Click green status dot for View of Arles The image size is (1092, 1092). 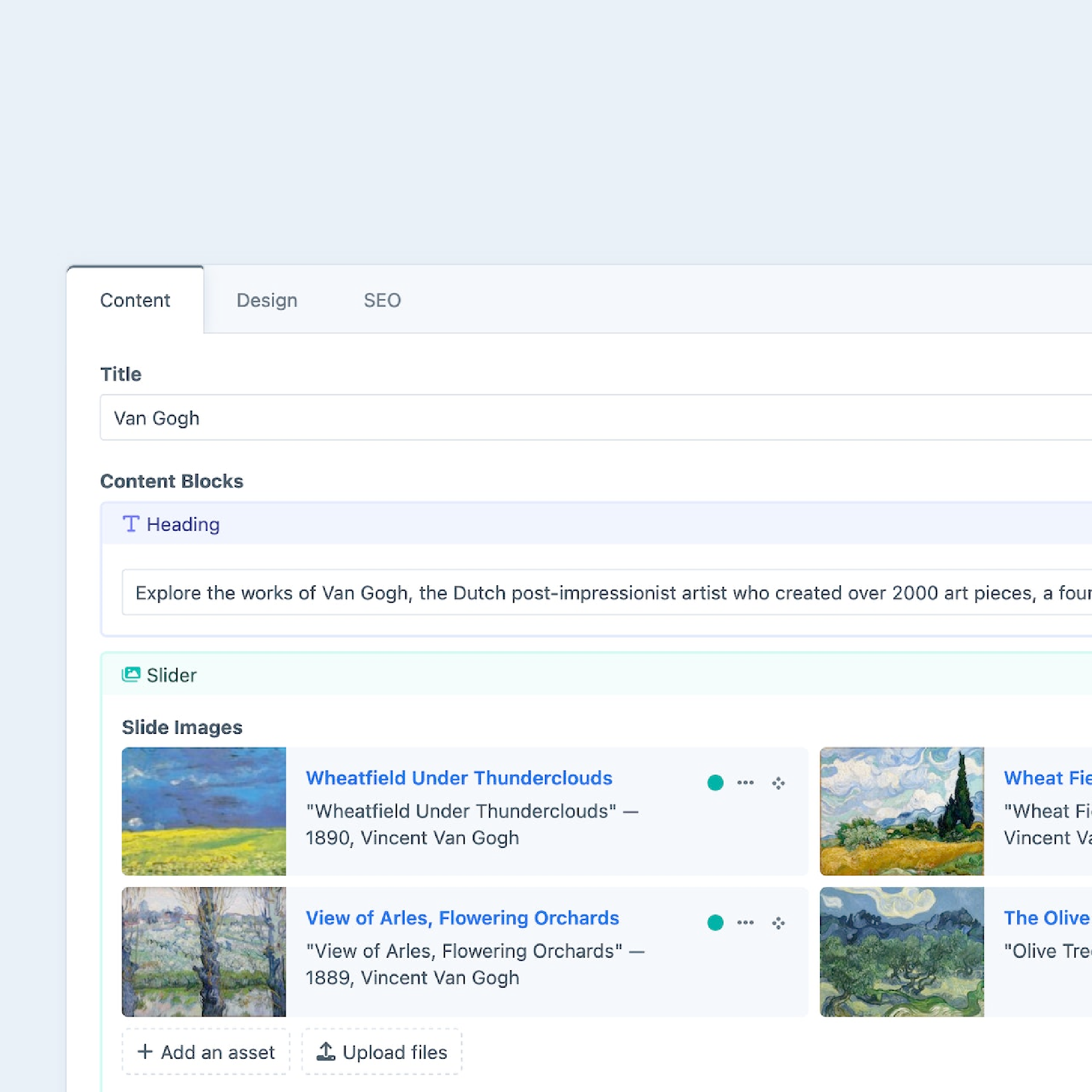[716, 922]
